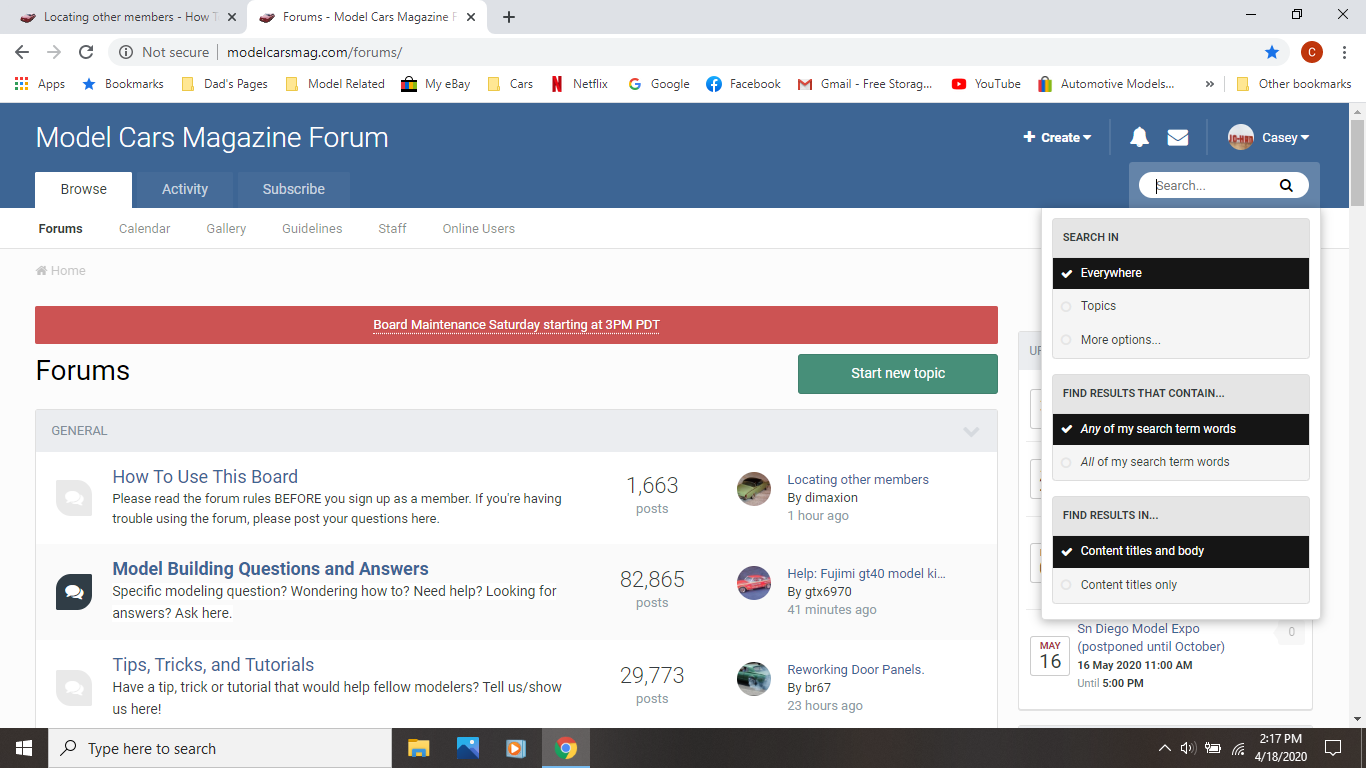This screenshot has height=768, width=1366.
Task: Open the notifications bell icon
Action: (x=1139, y=138)
